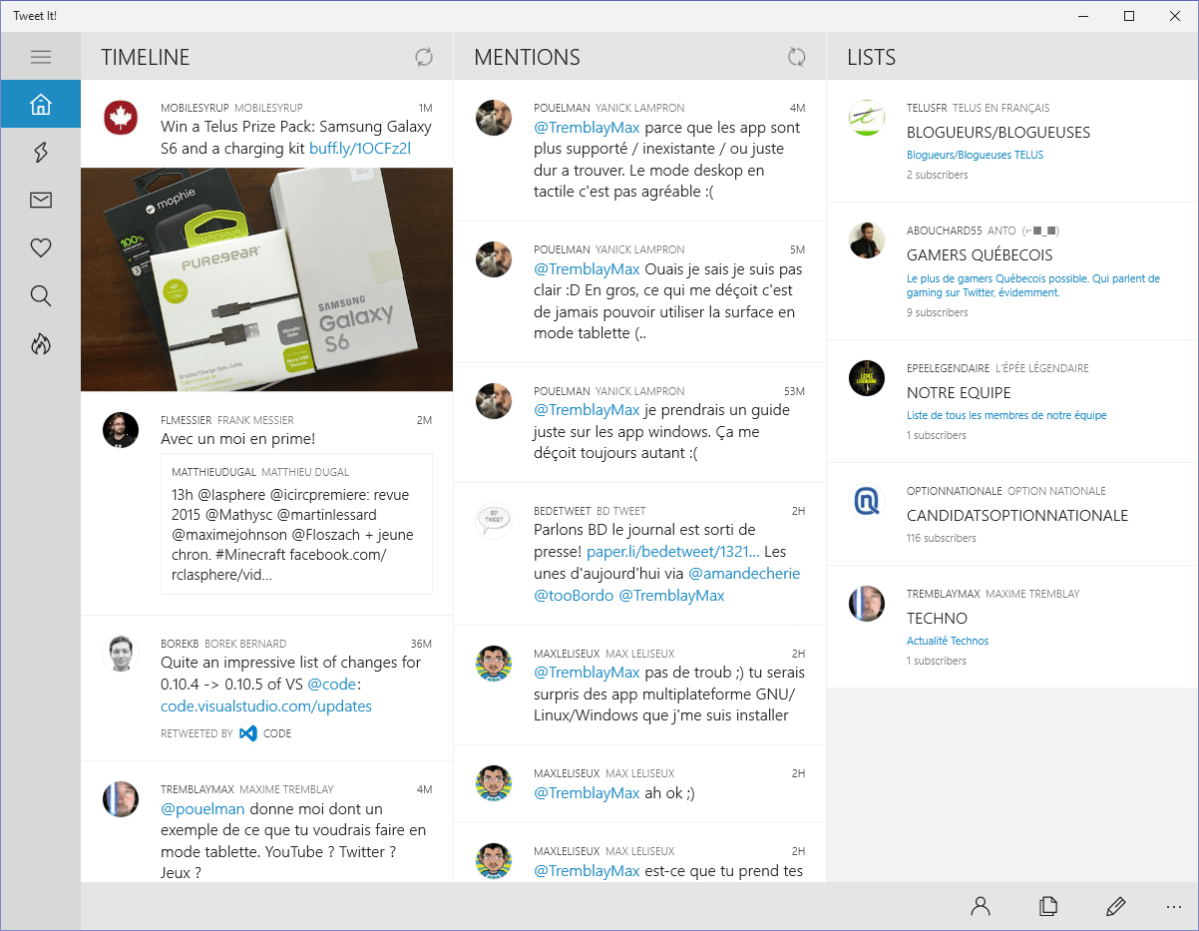Refresh the Mentions column
This screenshot has width=1199, height=931.
796,57
